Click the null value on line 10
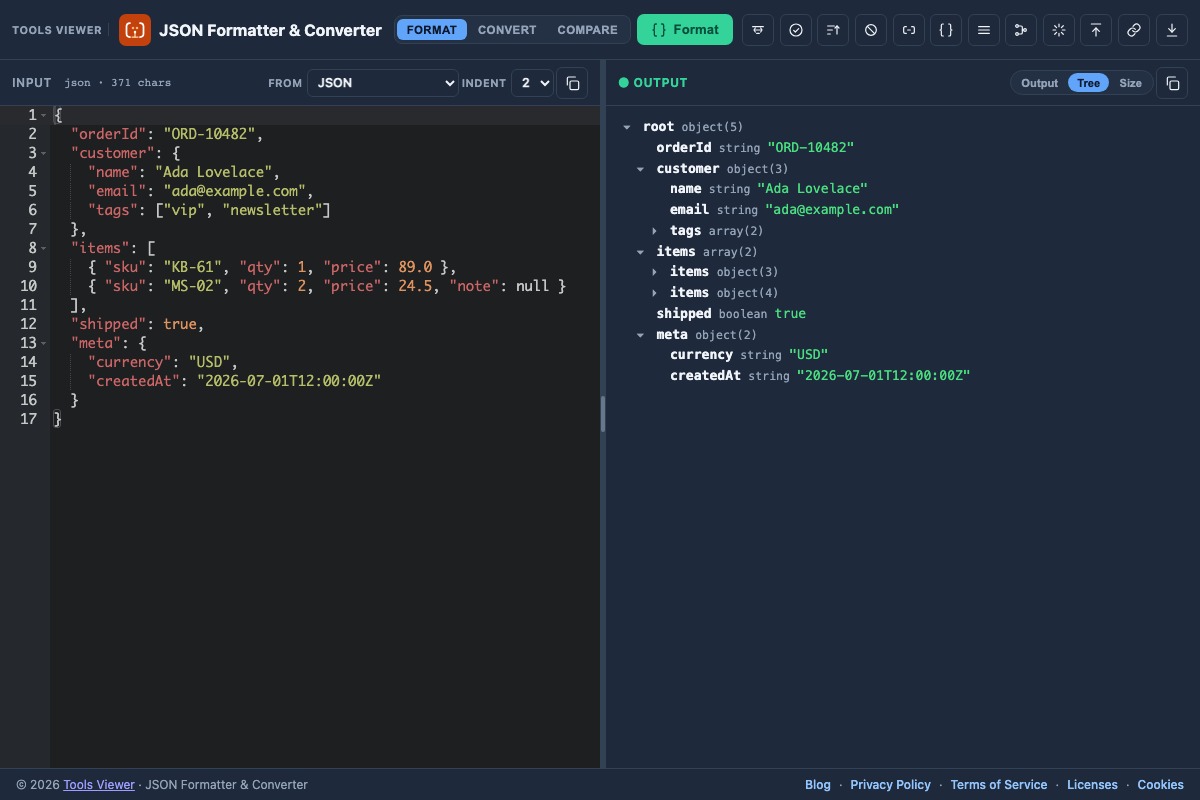The width and height of the screenshot is (1200, 800). click(532, 286)
